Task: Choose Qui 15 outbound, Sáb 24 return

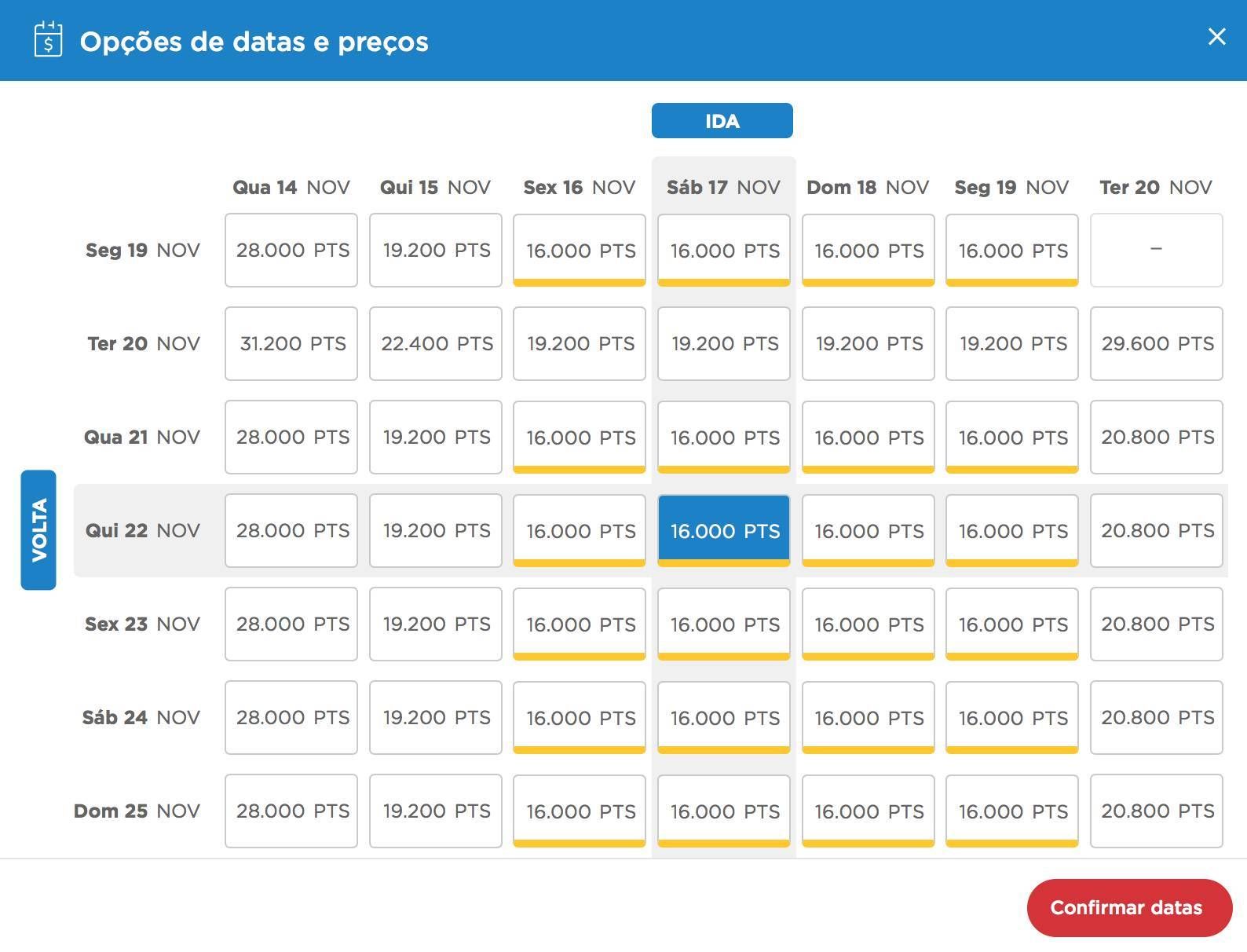Action: pos(436,717)
